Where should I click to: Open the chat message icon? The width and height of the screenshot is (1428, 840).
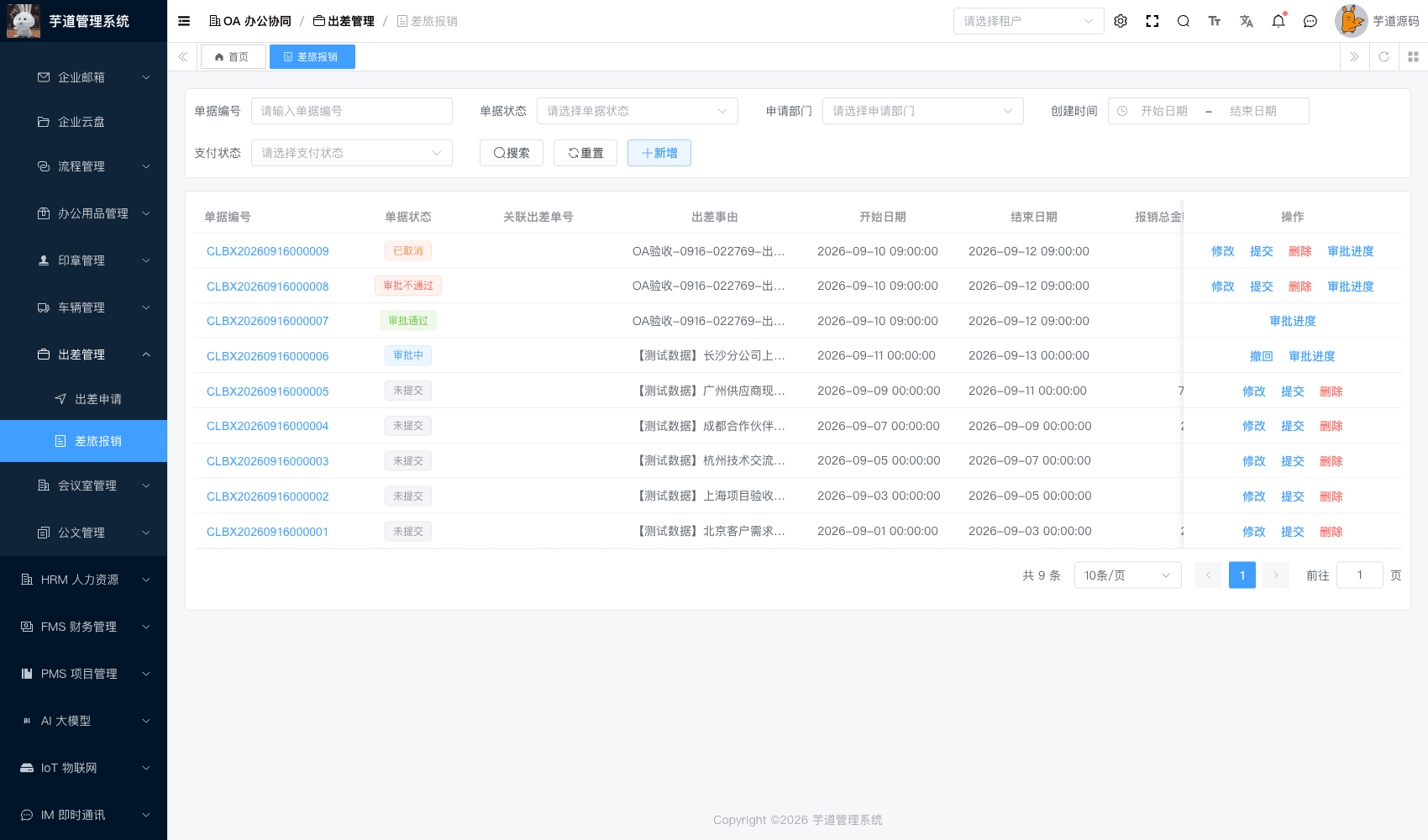point(1310,21)
